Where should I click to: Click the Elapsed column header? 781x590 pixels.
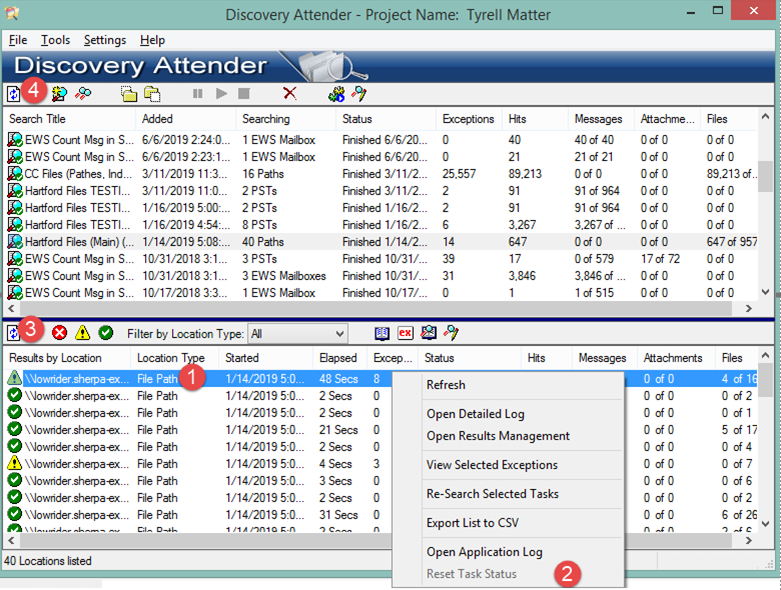[337, 357]
